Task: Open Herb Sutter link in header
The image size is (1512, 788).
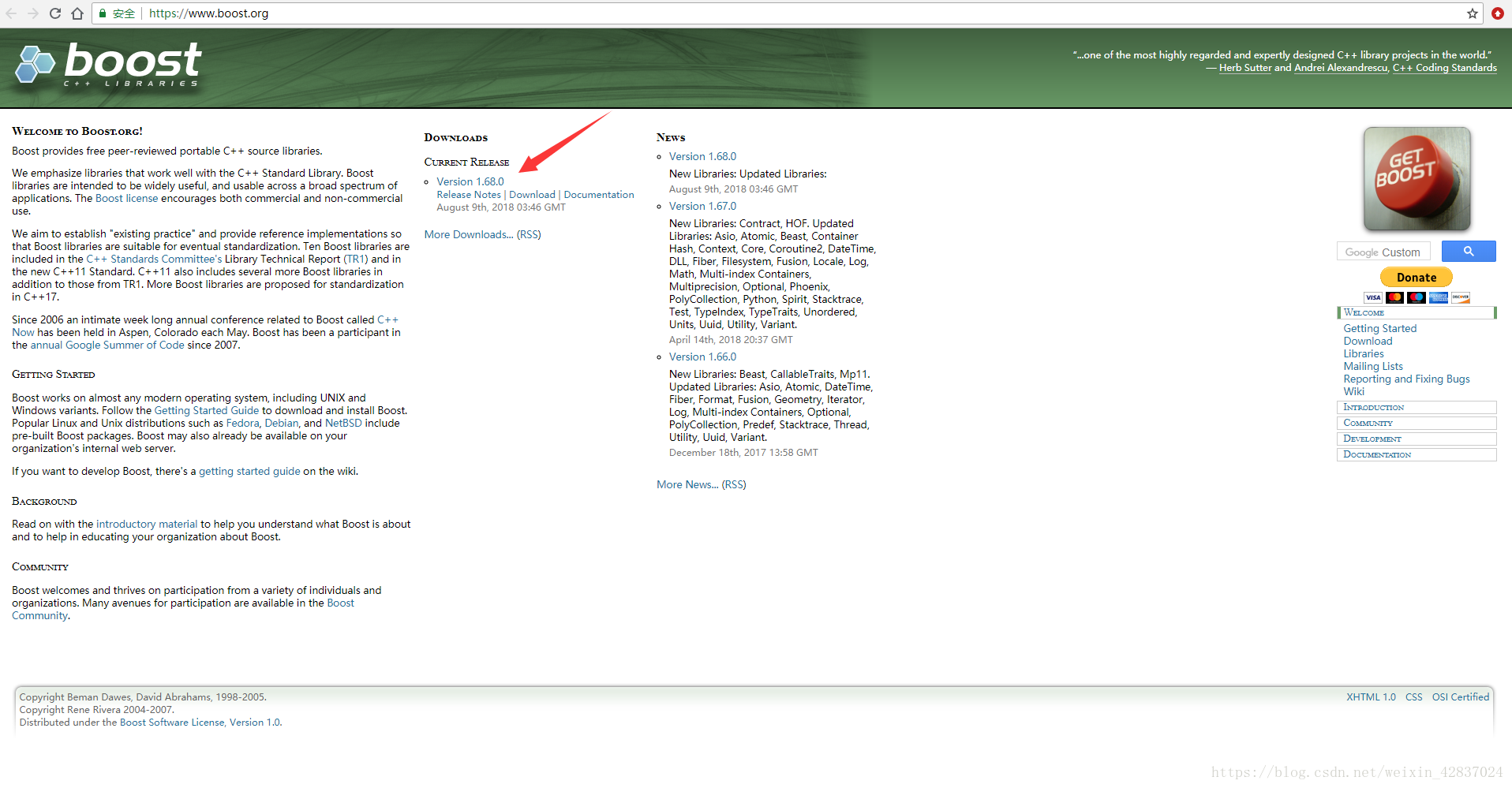Action: (1245, 68)
